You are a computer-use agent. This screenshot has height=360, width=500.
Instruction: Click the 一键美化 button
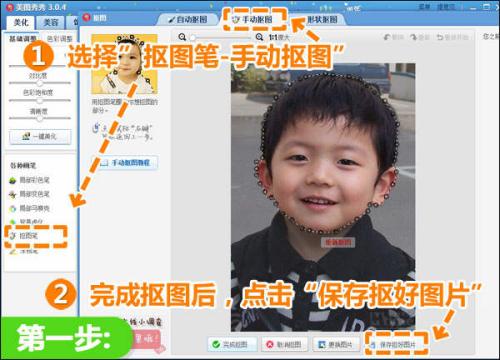40,136
